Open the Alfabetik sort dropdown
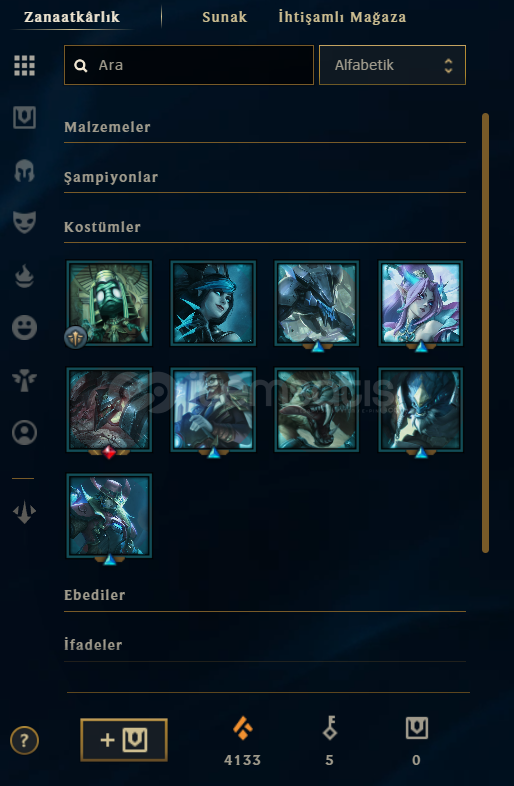This screenshot has height=786, width=514. [392, 65]
